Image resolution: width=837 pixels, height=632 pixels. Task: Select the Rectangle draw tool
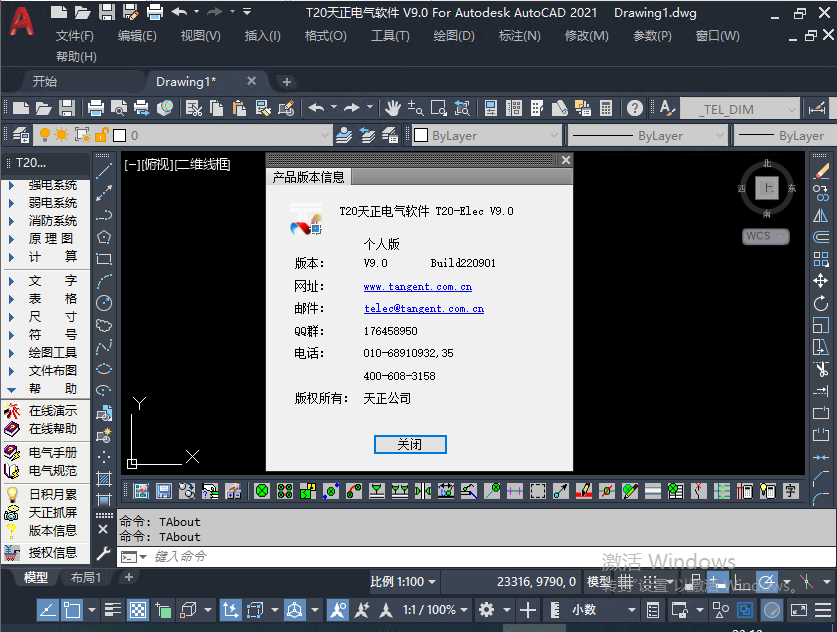(104, 259)
